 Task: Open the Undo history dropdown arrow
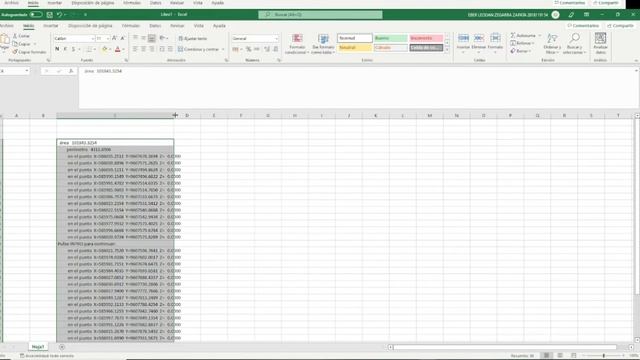tap(65, 15)
